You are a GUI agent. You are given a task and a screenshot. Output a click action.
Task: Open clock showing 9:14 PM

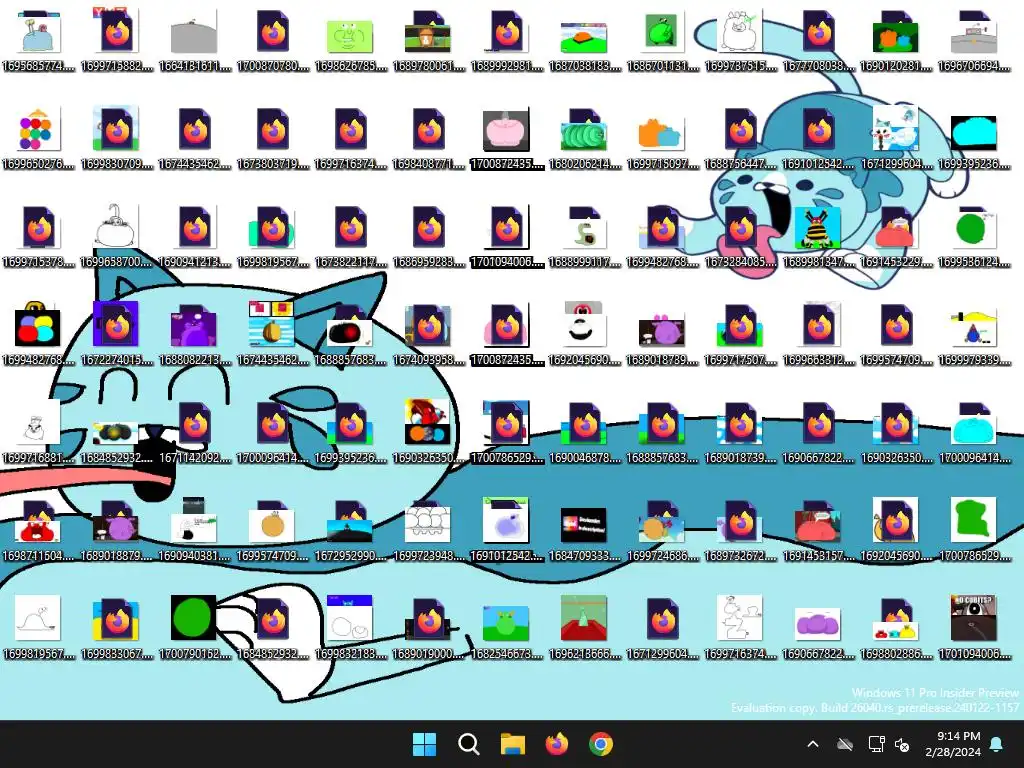coord(953,744)
